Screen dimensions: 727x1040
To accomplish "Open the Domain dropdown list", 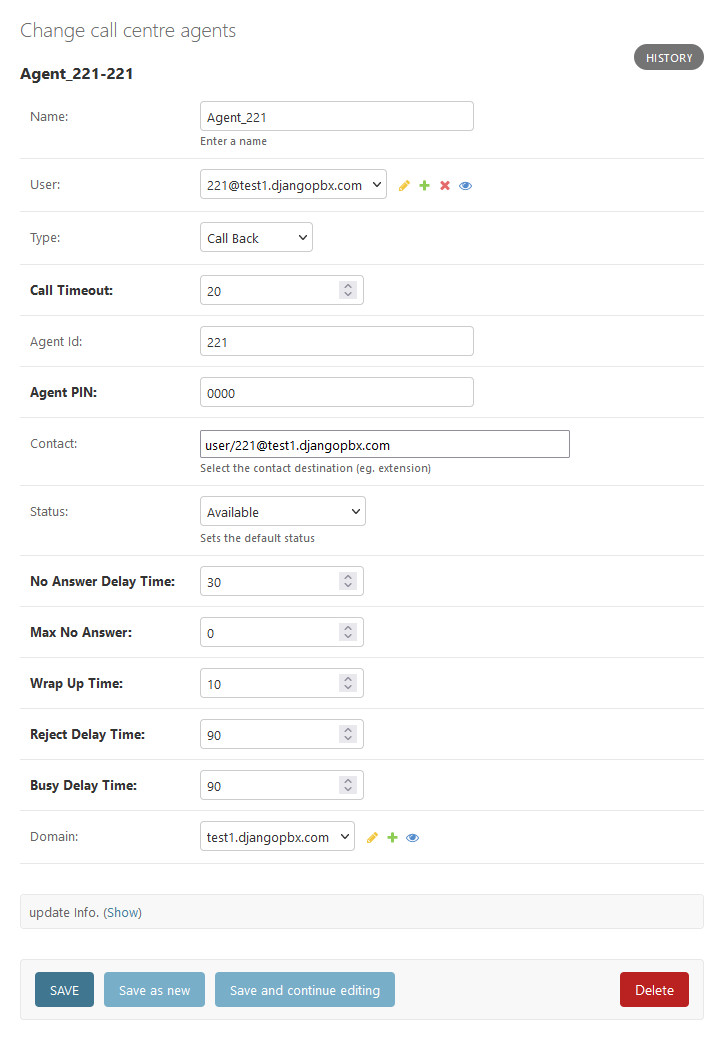I will (277, 837).
